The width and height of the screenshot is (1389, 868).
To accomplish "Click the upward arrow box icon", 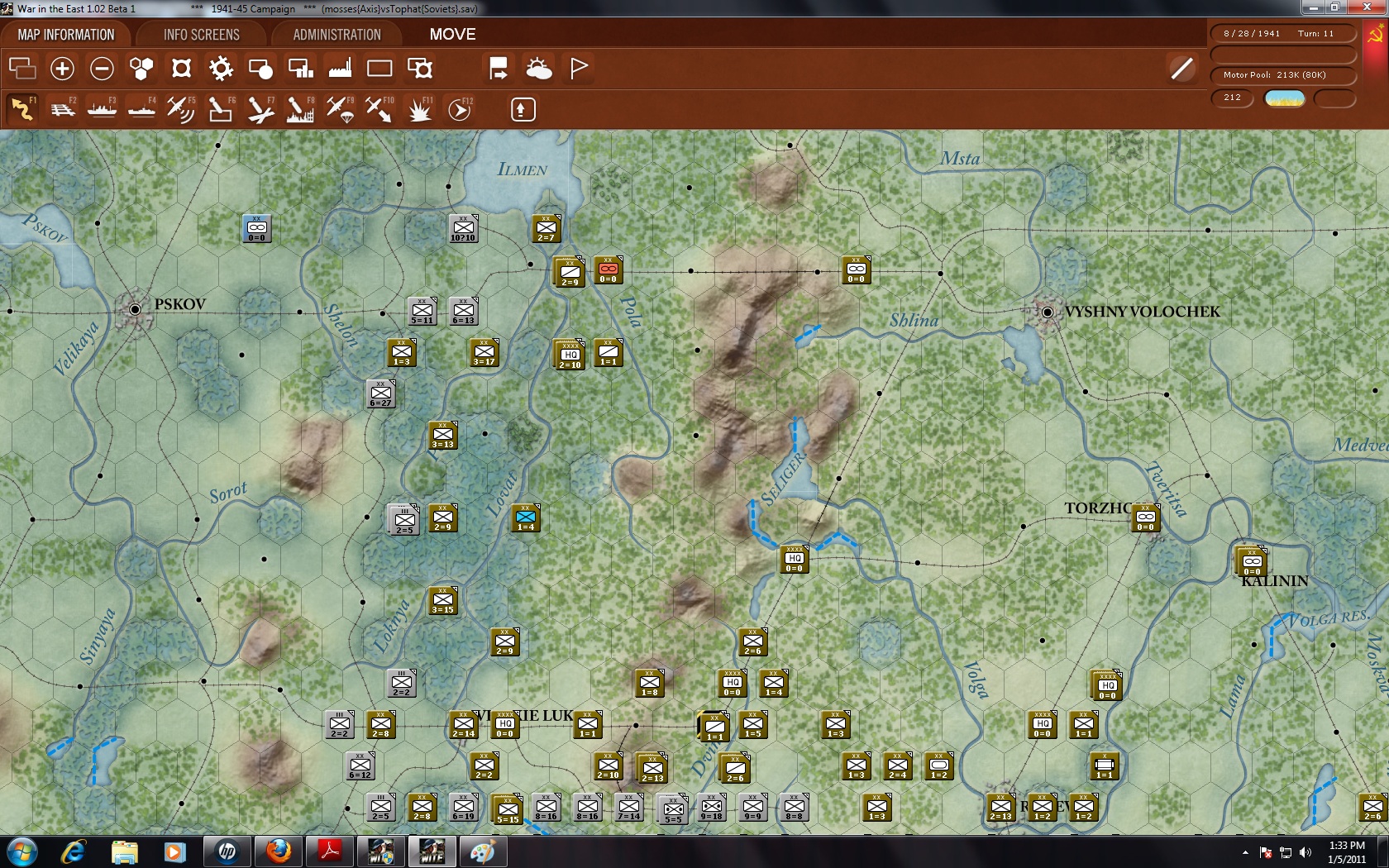I will [523, 109].
